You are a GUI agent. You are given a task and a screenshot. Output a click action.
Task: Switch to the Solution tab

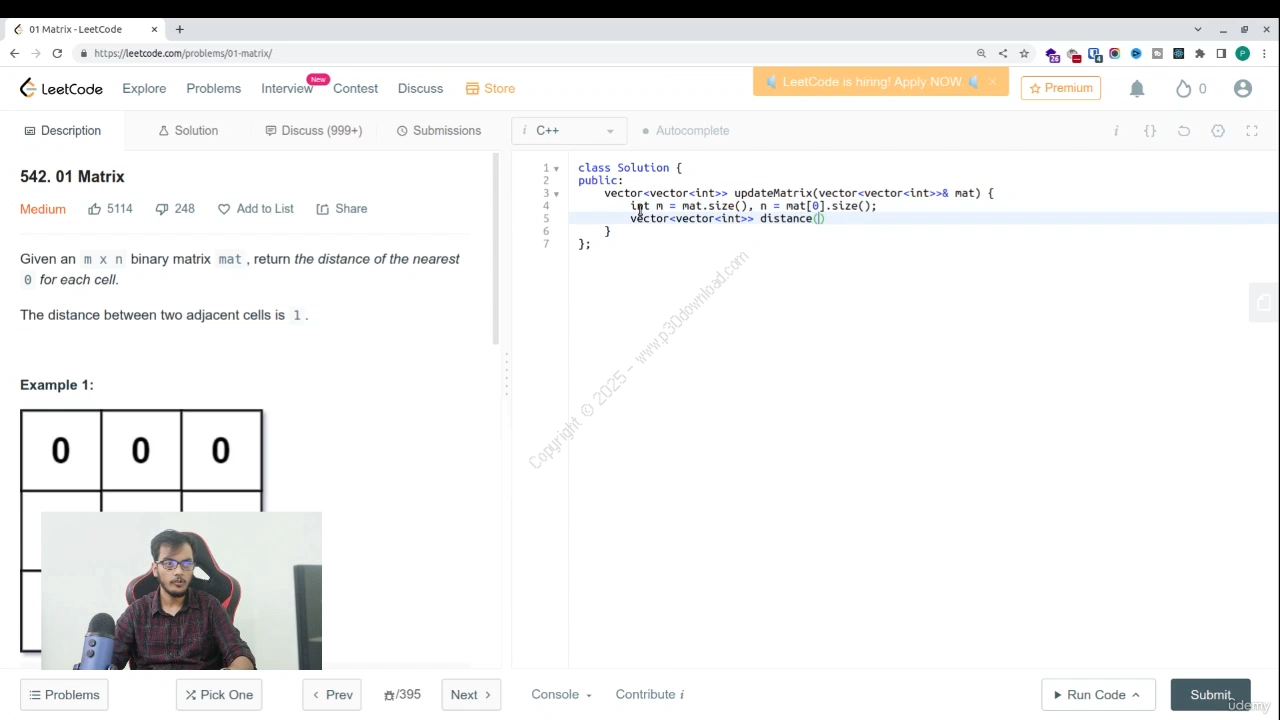(x=188, y=131)
